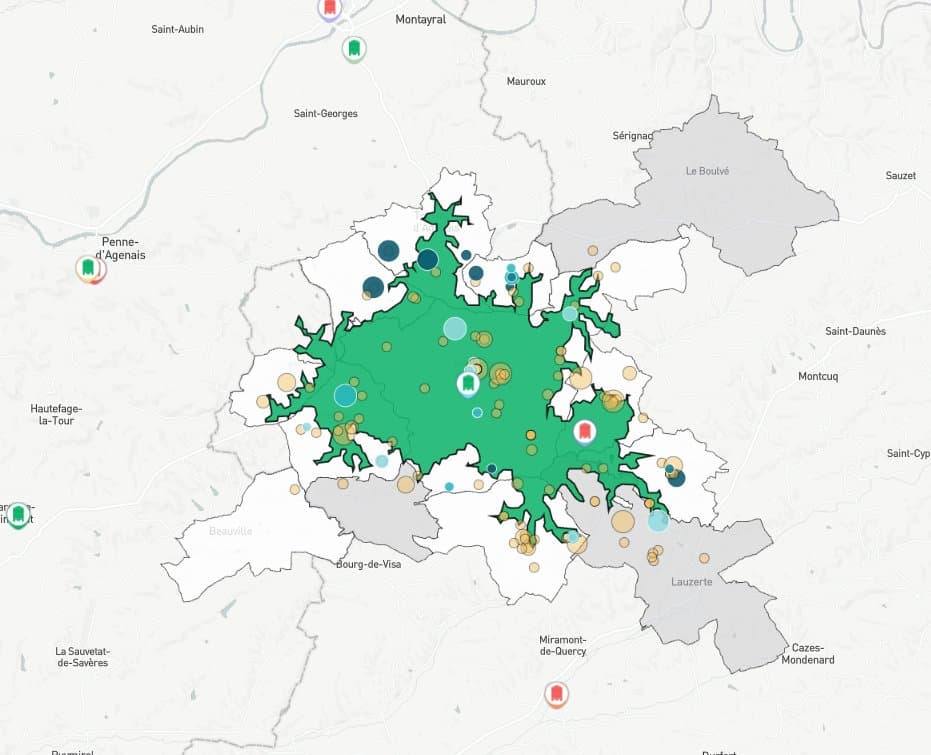Image resolution: width=931 pixels, height=755 pixels.
Task: Select the orange circle on the Lauzerte gray area's right side
Action: point(704,558)
